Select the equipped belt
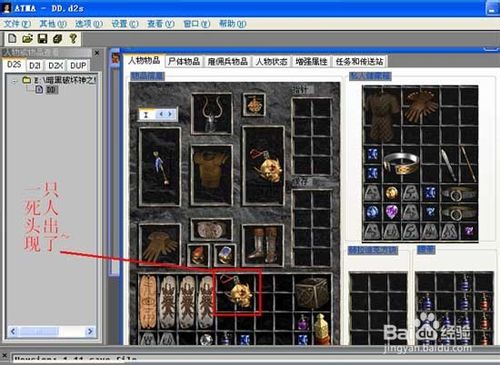Image resolution: width=500 pixels, height=365 pixels. pyautogui.click(x=212, y=229)
